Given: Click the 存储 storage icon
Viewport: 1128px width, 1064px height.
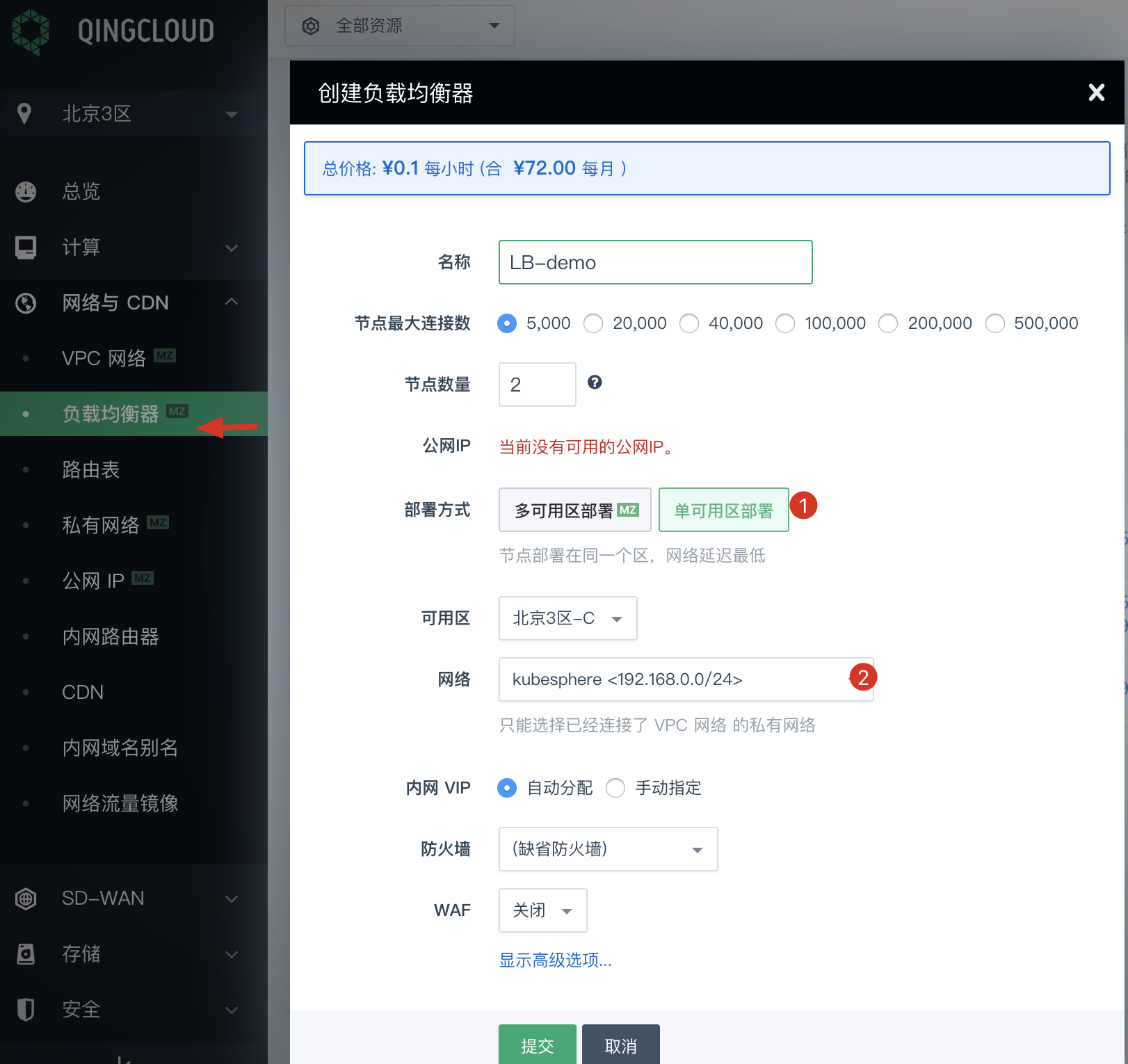Looking at the screenshot, I should click(x=26, y=954).
